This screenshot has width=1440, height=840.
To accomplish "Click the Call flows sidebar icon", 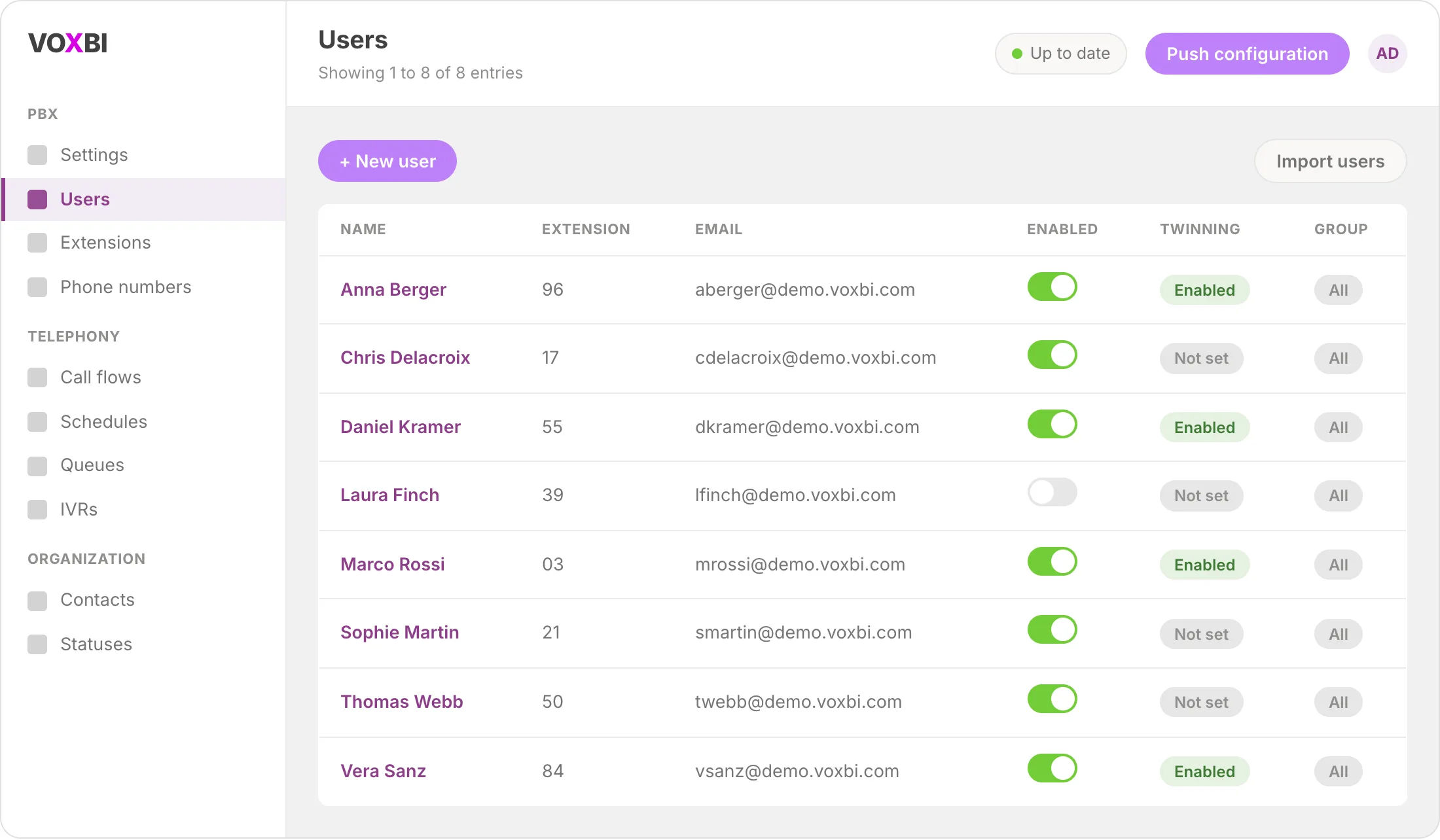I will (37, 377).
